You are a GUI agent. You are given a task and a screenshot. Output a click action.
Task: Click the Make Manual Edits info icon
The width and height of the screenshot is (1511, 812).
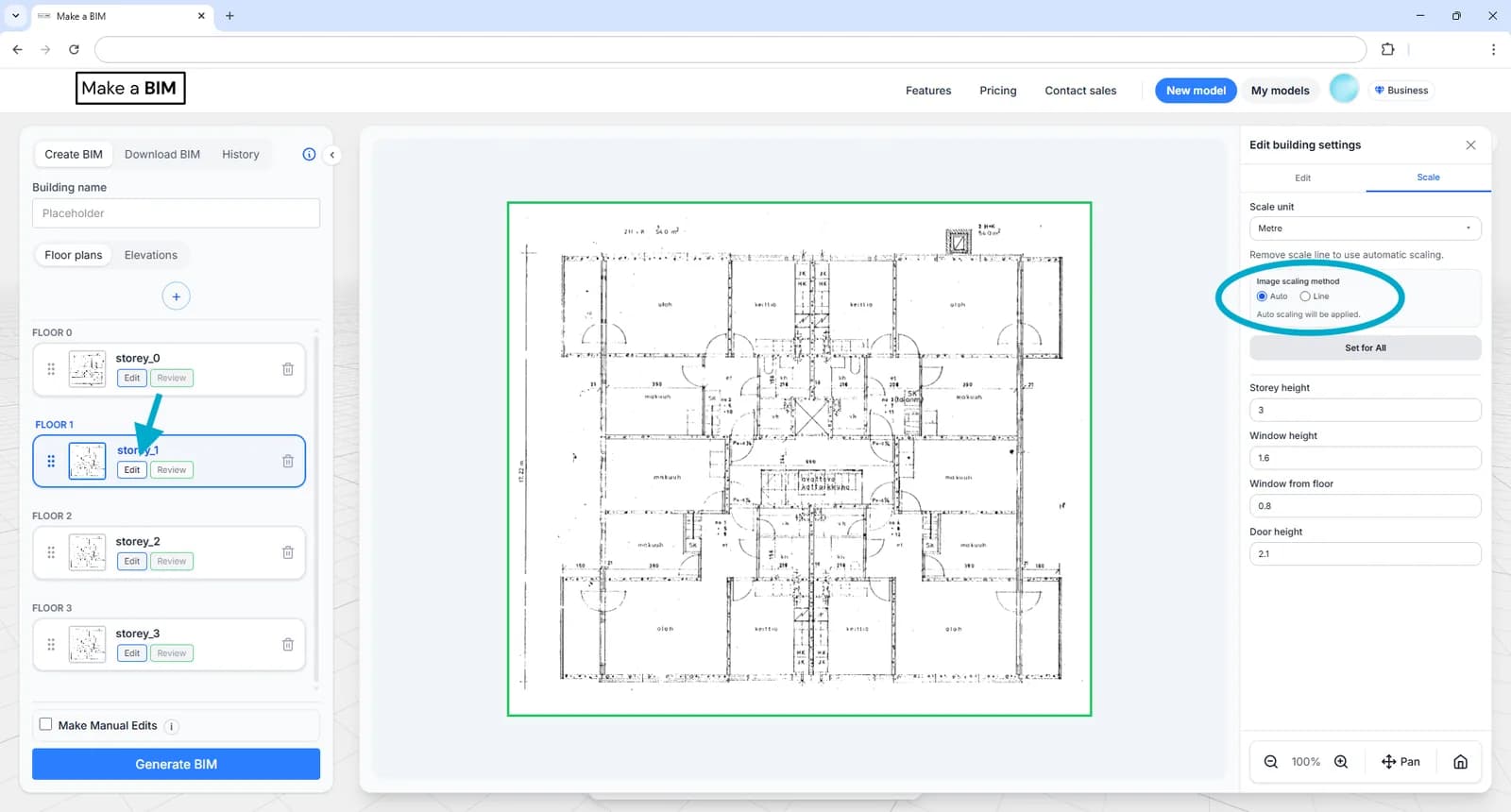coord(171,726)
